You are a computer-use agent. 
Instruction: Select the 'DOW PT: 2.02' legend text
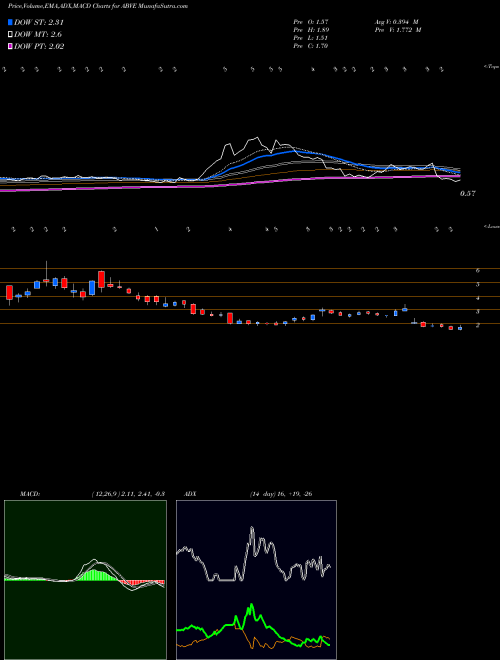pos(39,46)
